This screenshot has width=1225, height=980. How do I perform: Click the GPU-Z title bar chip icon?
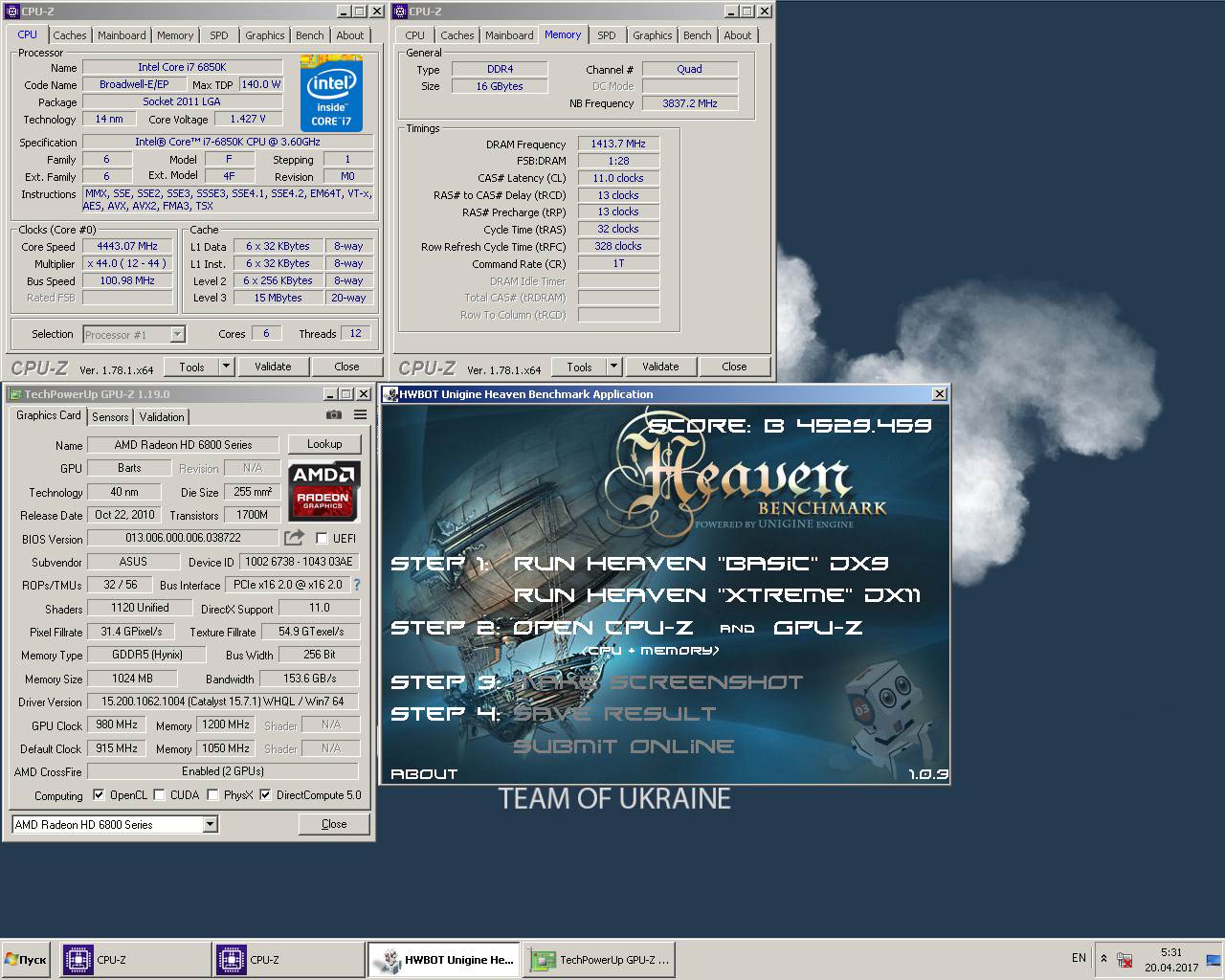(13, 394)
